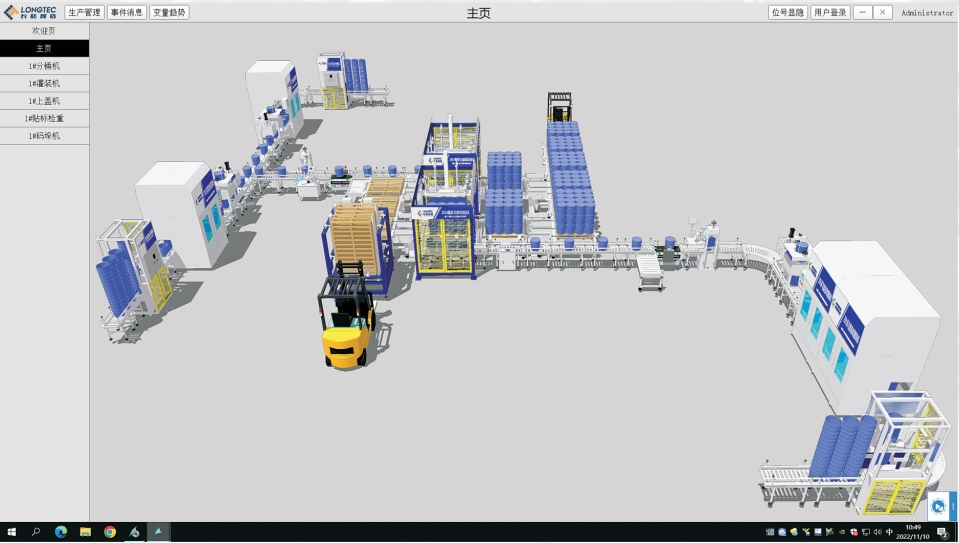This screenshot has width=959, height=543.
Task: Open File Explorer from the taskbar
Action: [85, 532]
